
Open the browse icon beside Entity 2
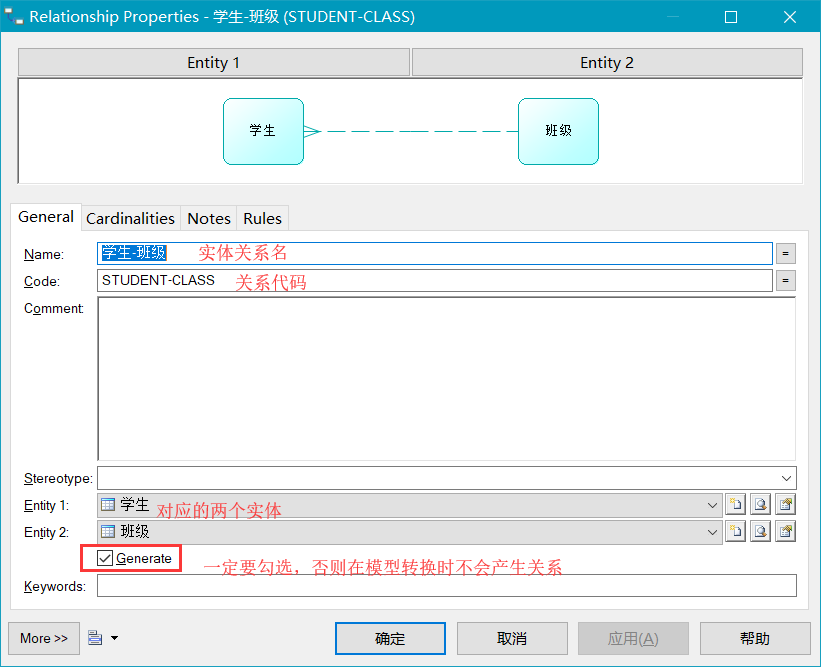click(x=760, y=532)
